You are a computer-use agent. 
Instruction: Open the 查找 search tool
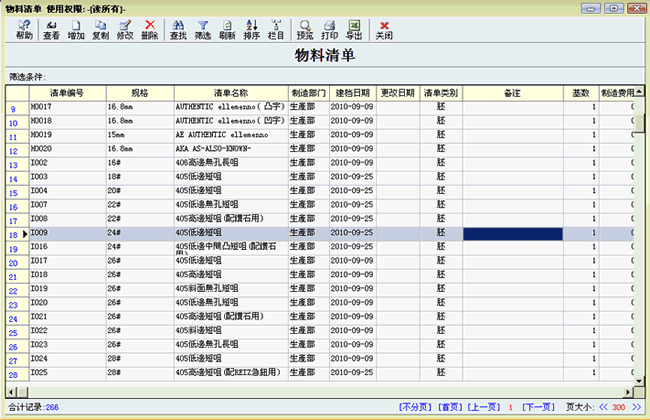(178, 30)
